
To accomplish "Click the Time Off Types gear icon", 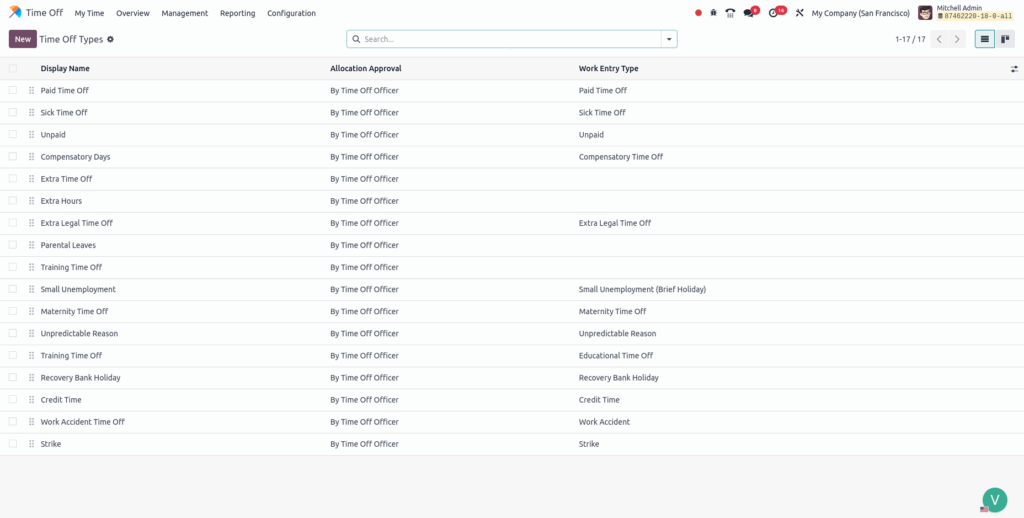I will (111, 39).
